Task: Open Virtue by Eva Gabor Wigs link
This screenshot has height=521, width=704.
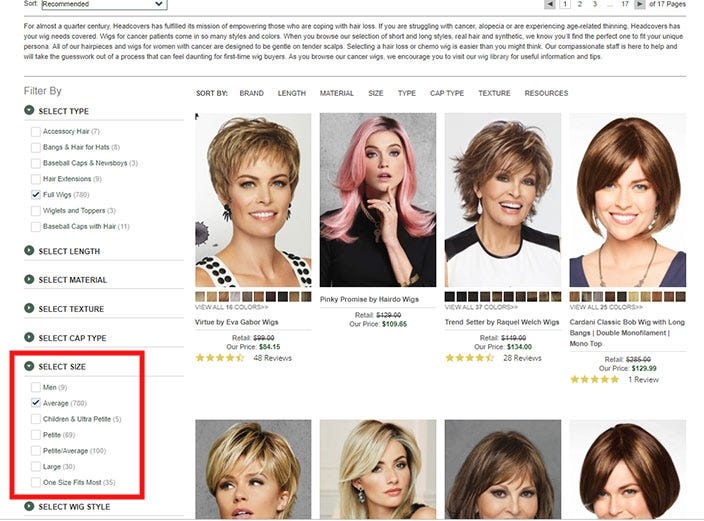Action: [237, 322]
